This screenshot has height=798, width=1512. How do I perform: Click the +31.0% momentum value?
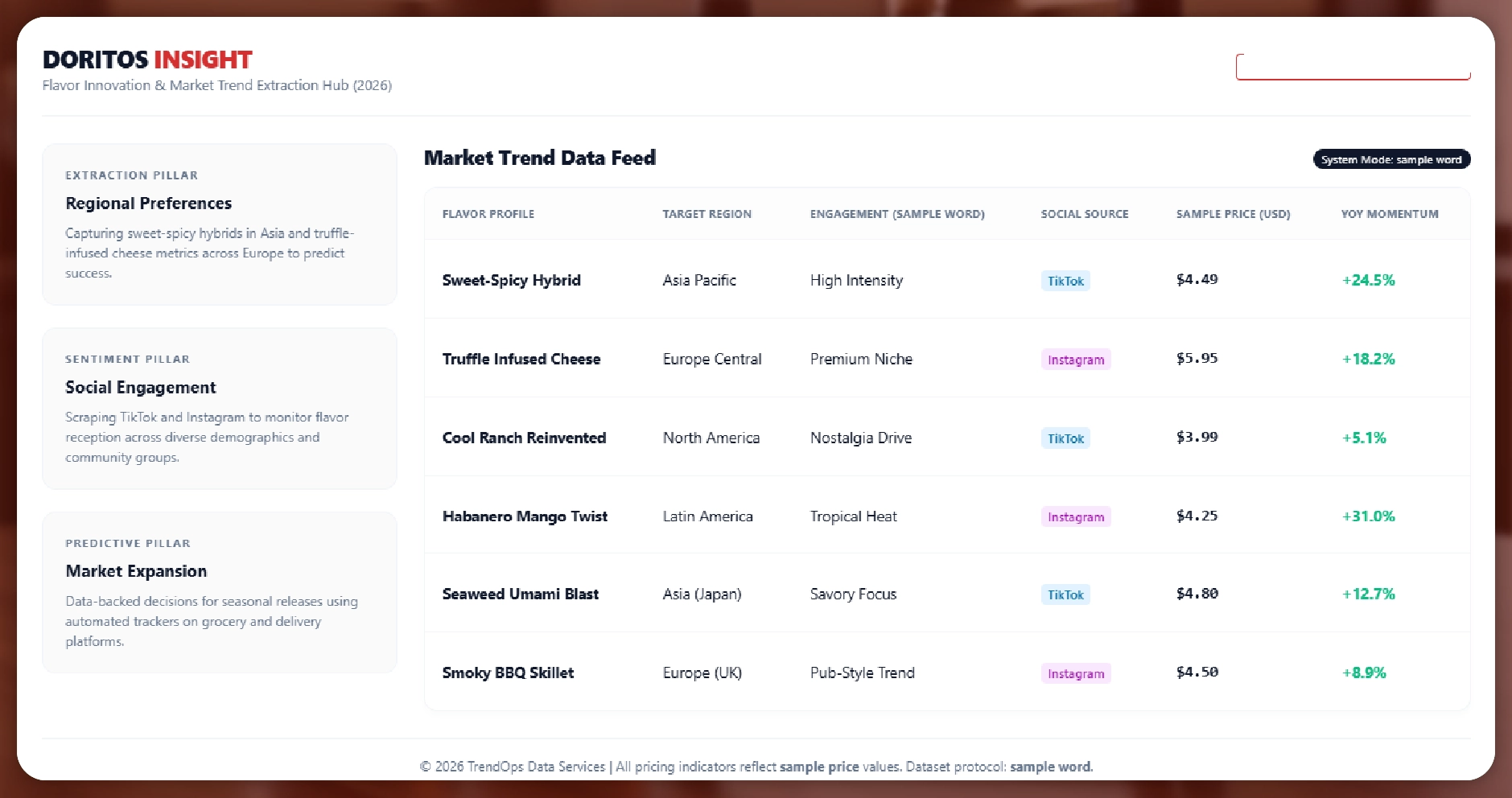[1368, 516]
